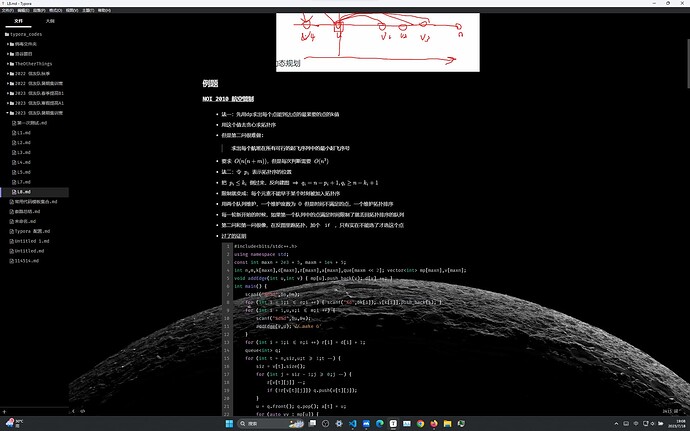This screenshot has height=431, width=690.
Task: Launch Firefox from the taskbar
Action: (x=434, y=424)
